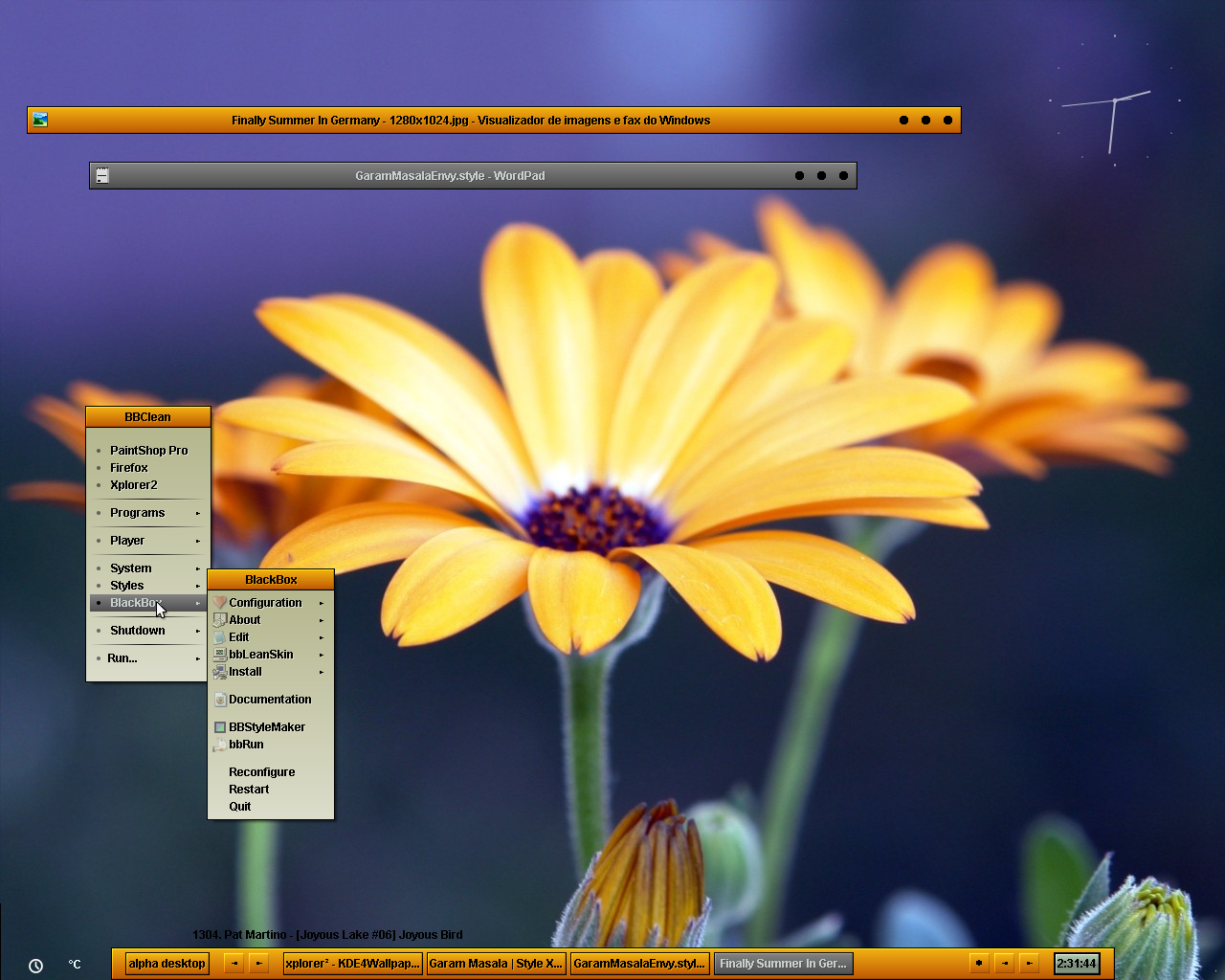Click the bbLeanSkin computer icon

coord(220,655)
